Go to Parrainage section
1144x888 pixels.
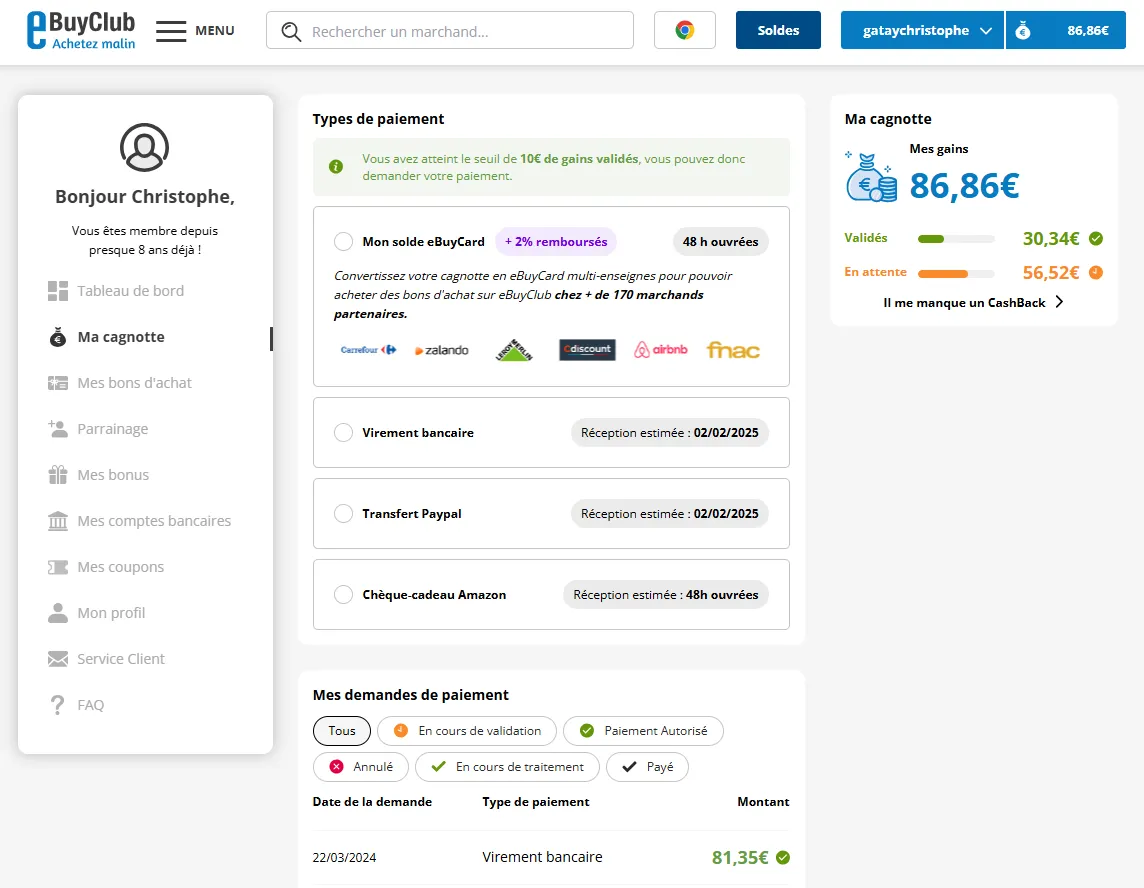113,429
